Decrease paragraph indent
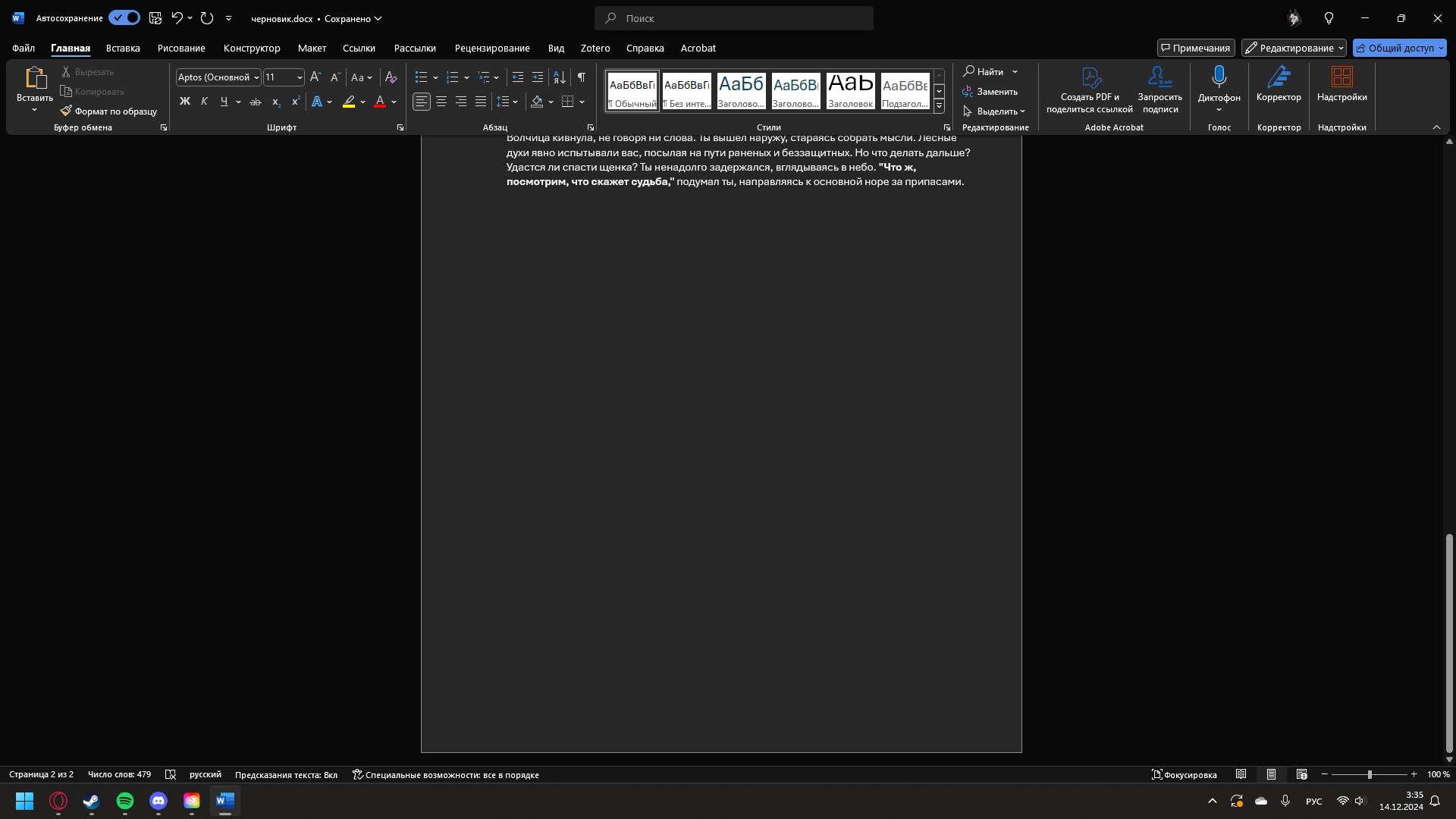 [518, 77]
